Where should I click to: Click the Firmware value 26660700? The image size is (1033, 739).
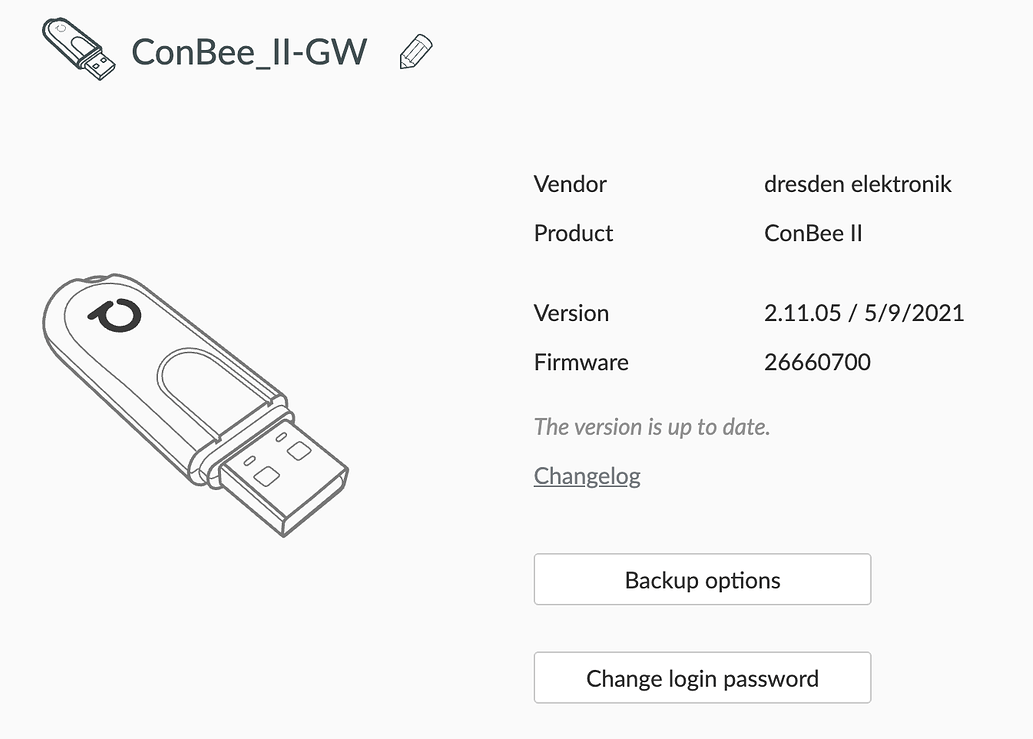817,362
